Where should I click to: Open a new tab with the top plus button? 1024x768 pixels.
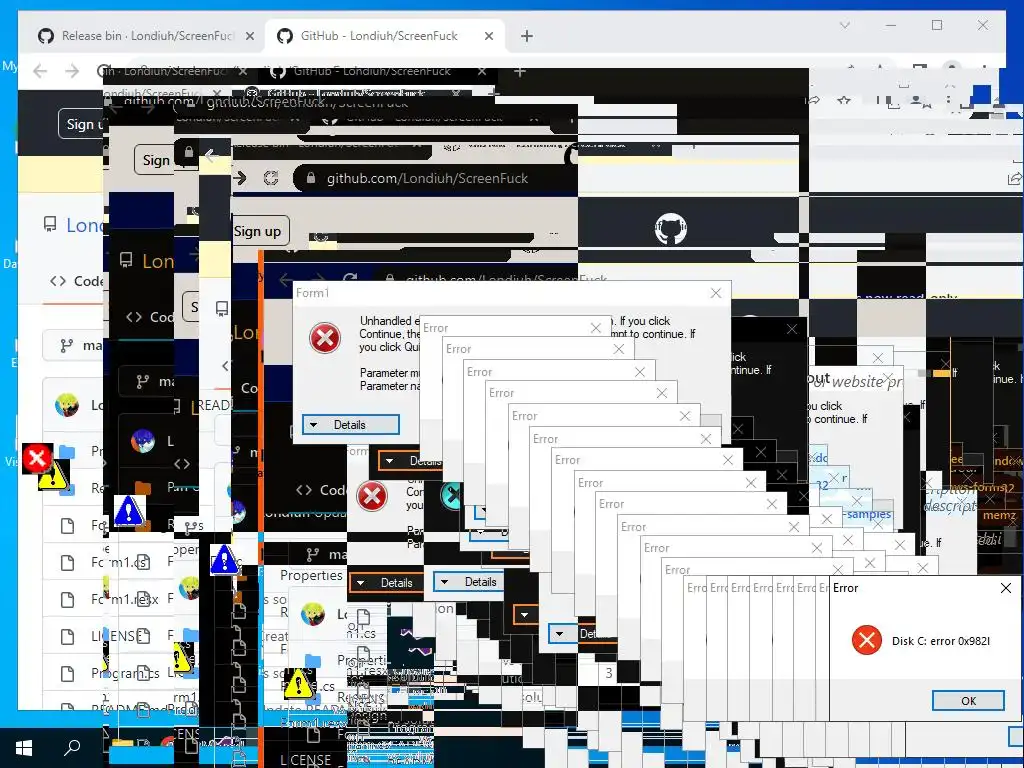527,37
